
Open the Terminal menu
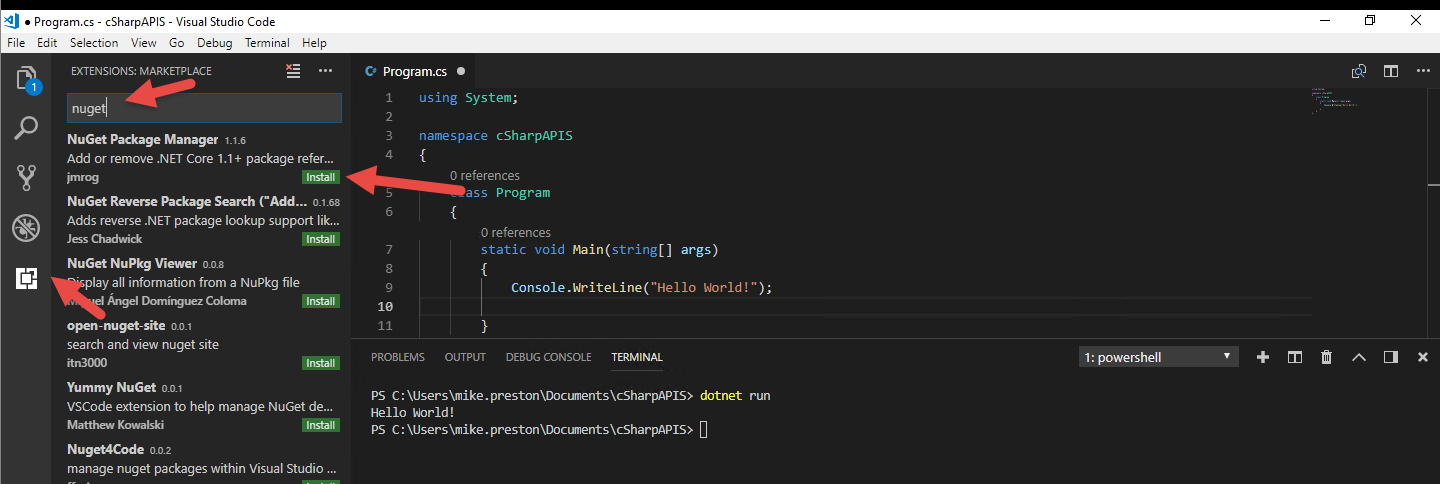tap(267, 43)
